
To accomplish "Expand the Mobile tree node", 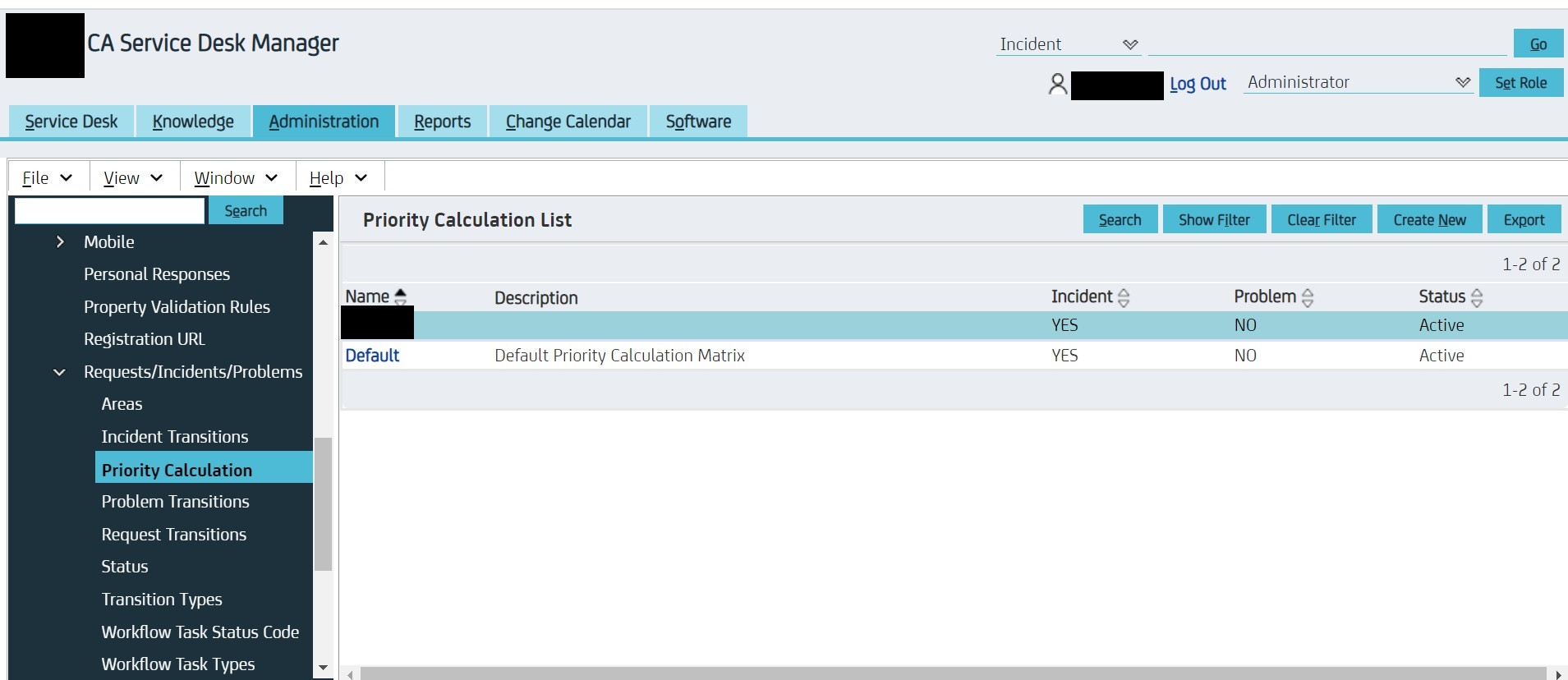I will (x=60, y=241).
